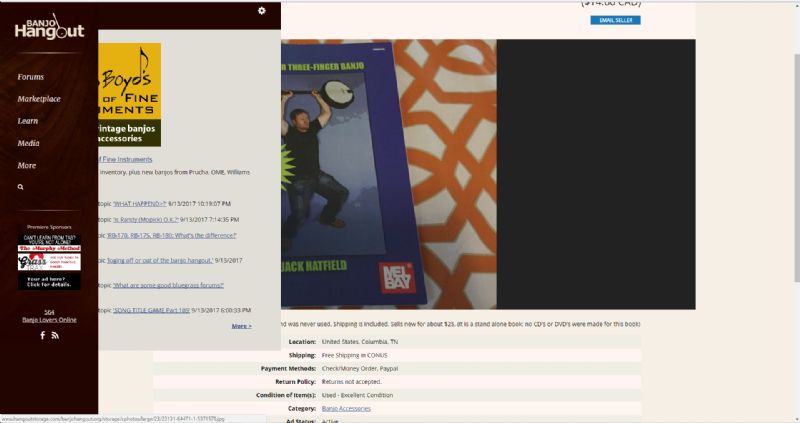Open the settings gear icon
This screenshot has width=800, height=423.
[262, 11]
